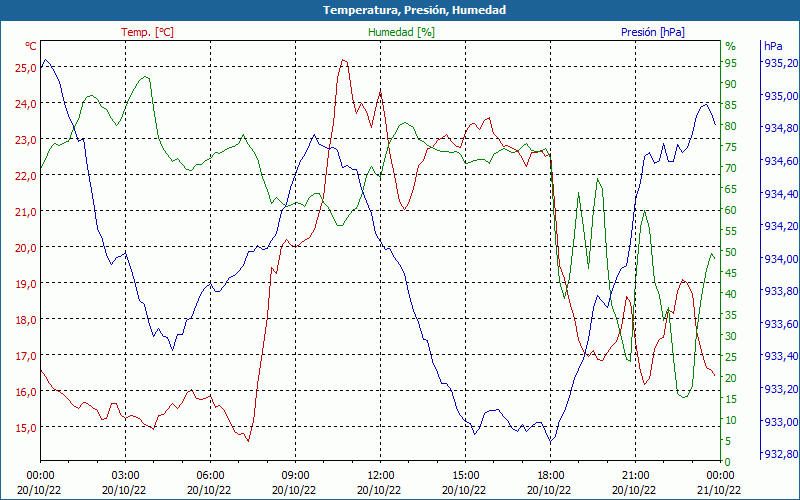The width and height of the screenshot is (800, 500).
Task: Click the '12:00' time axis label
Action: tap(380, 476)
